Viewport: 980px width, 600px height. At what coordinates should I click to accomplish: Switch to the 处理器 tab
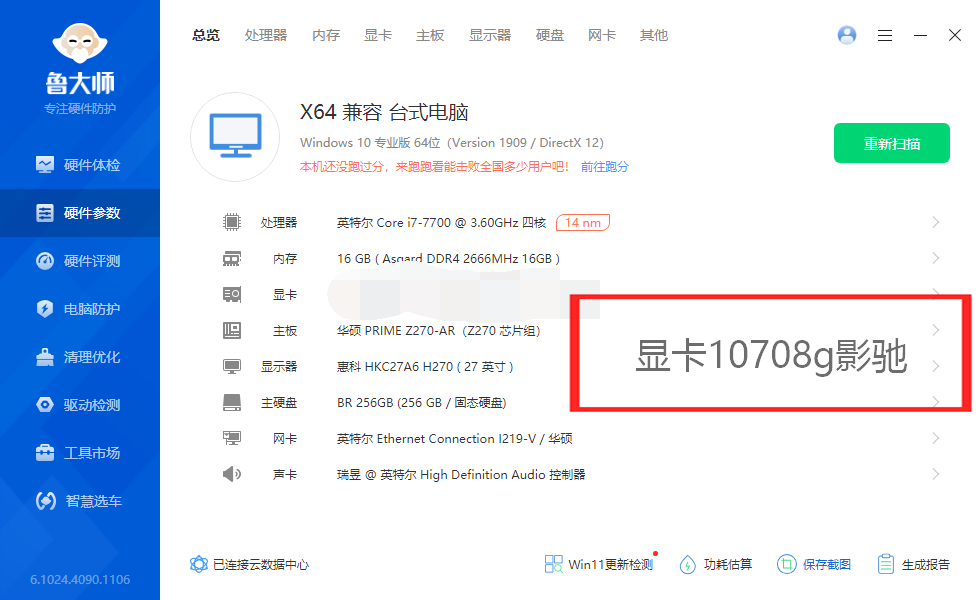point(266,36)
